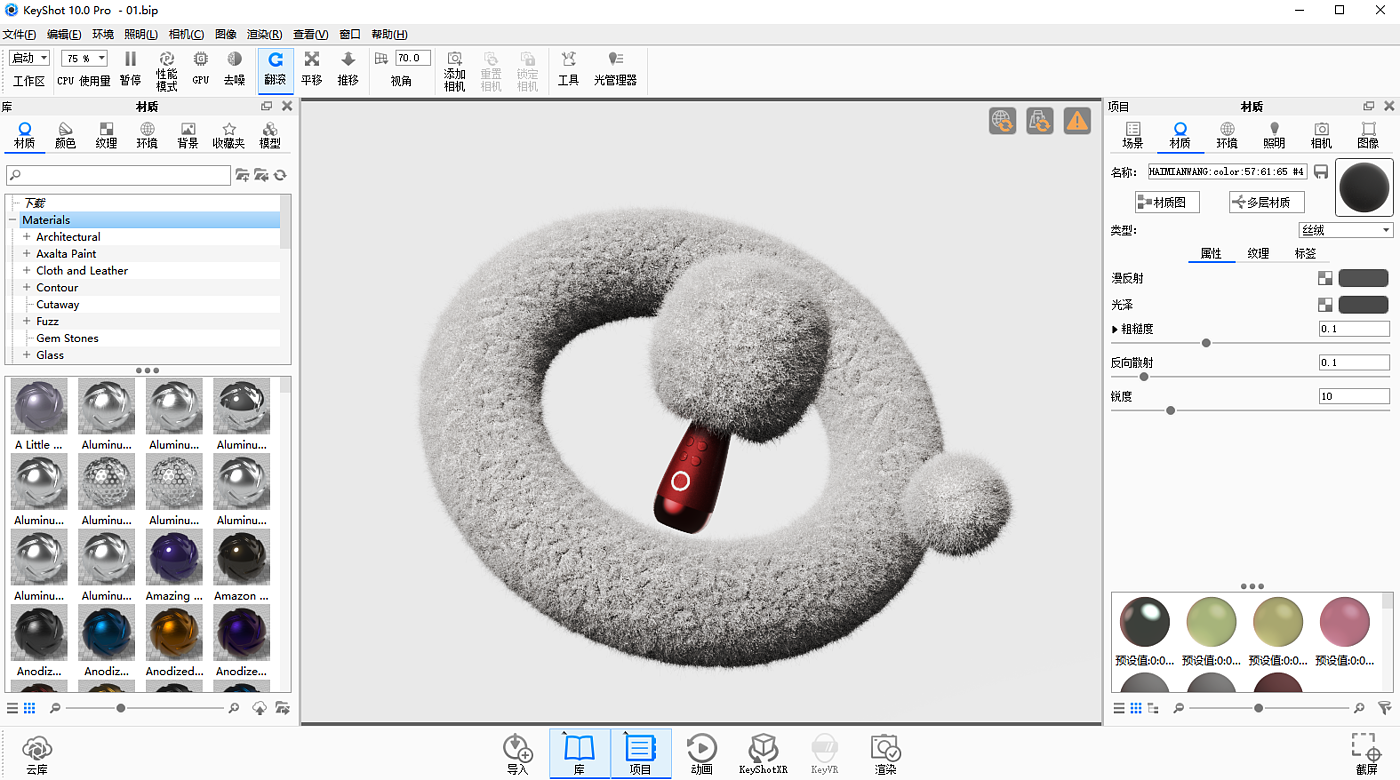Image resolution: width=1400 pixels, height=780 pixels.
Task: Toggle GPU rendering mode
Action: coord(201,68)
